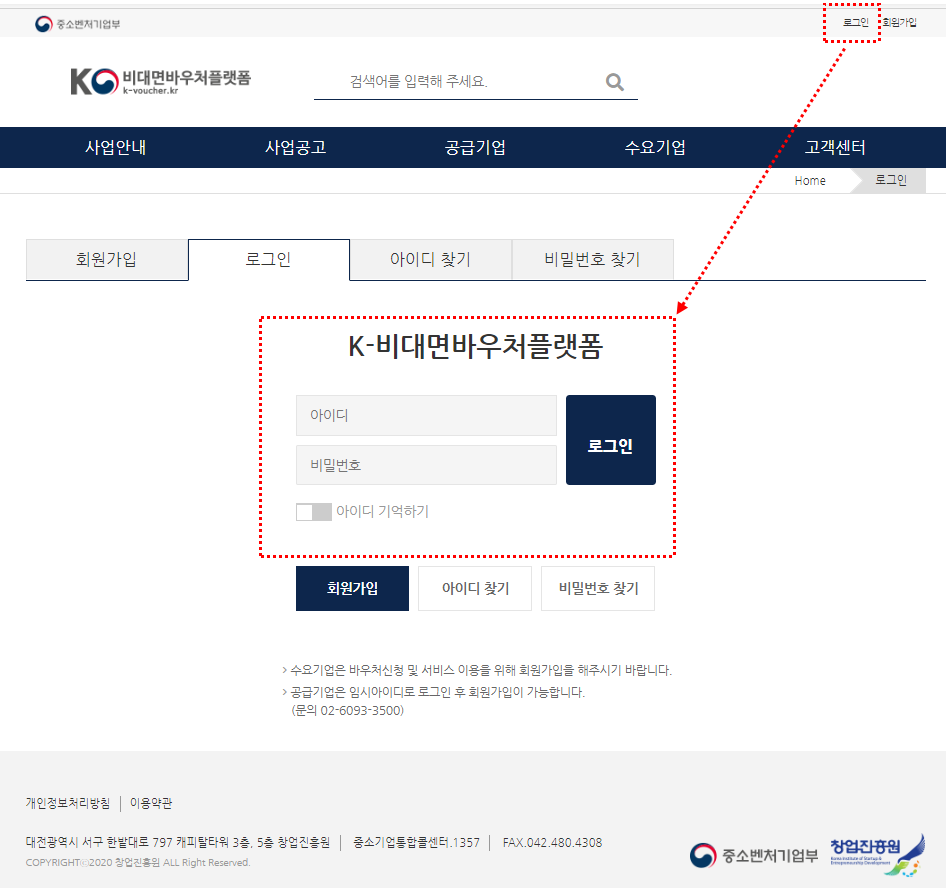Viewport: 946px width, 888px height.
Task: Switch to the 비밀번호 찾기 tab
Action: (592, 259)
